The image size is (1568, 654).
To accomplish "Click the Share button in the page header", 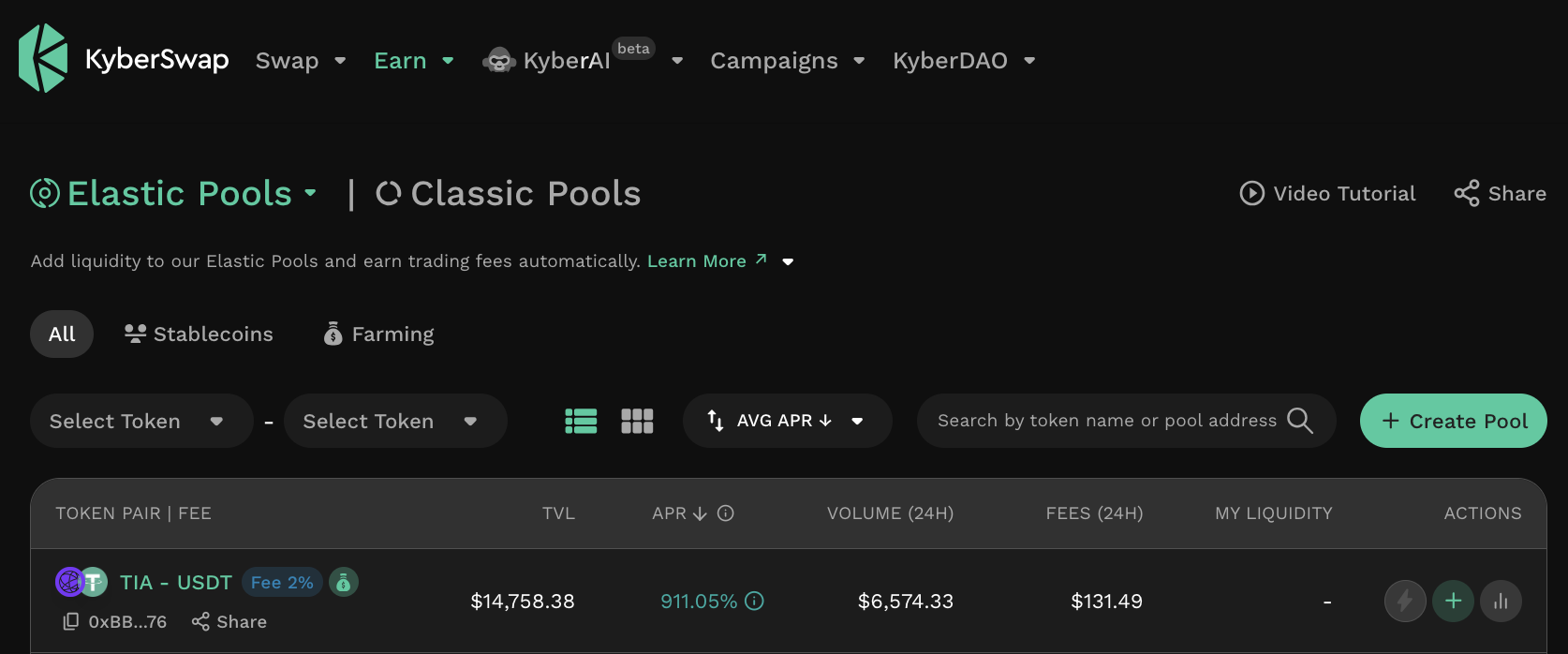I will (1500, 193).
